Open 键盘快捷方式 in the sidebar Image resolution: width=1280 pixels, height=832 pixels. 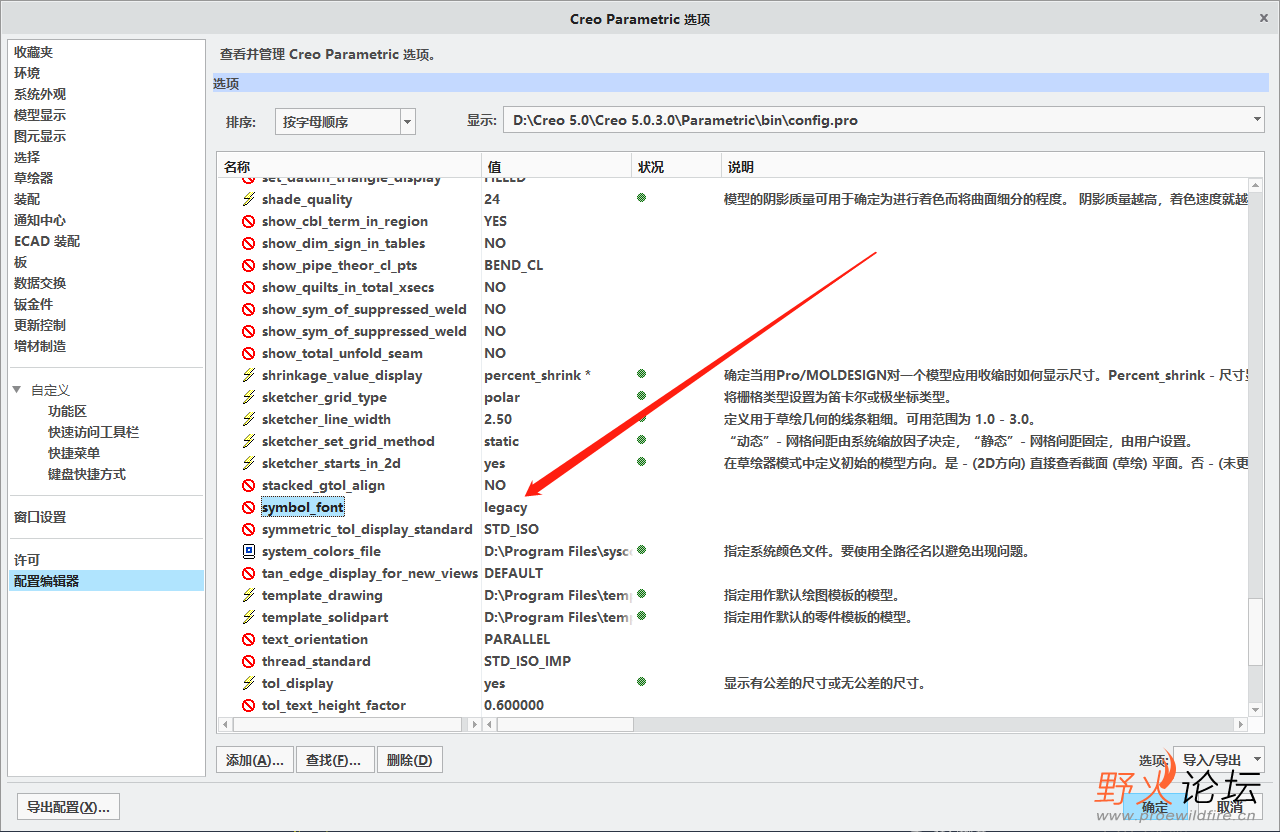click(87, 474)
